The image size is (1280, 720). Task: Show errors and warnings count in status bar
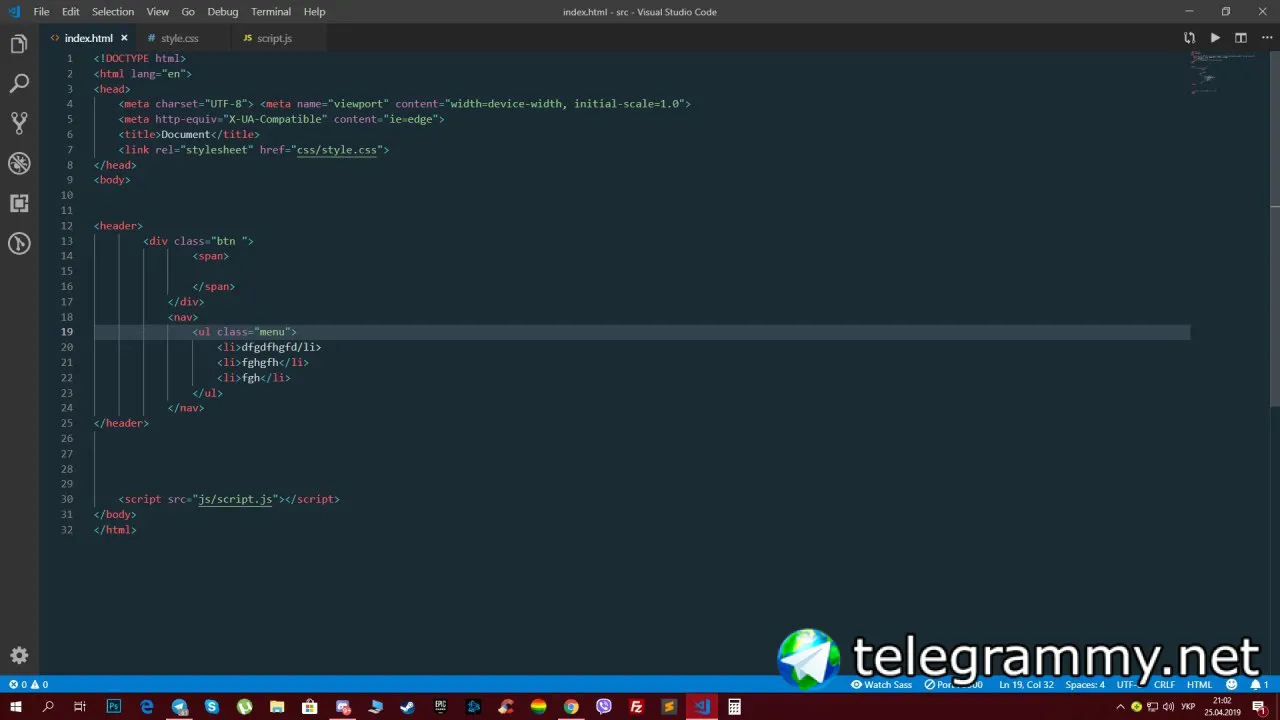(x=28, y=685)
